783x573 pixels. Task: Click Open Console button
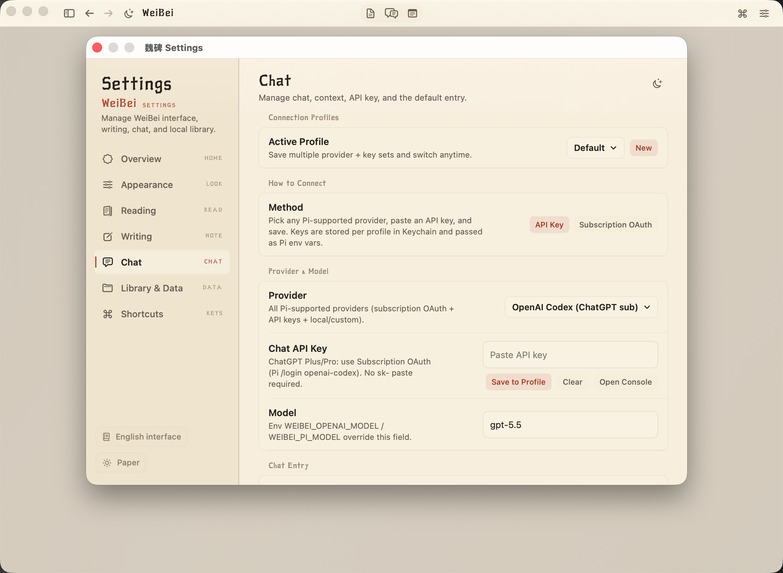(x=626, y=382)
